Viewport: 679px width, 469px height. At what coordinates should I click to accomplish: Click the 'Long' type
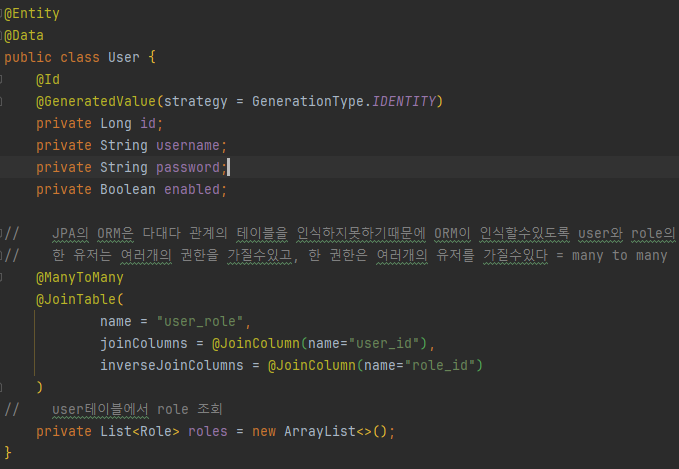(x=116, y=124)
